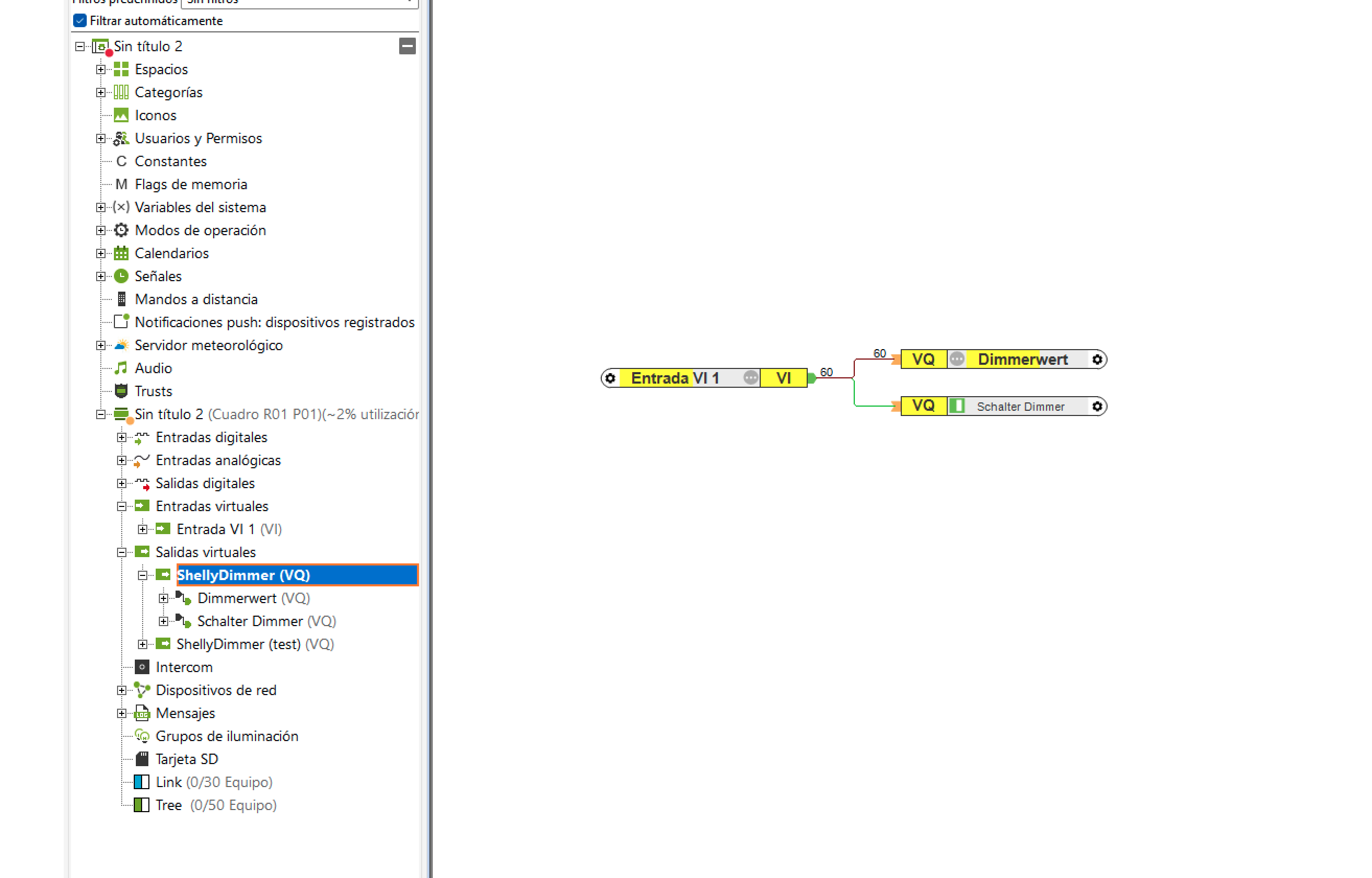Click the Señales clock icon
1372x878 pixels.
point(121,276)
